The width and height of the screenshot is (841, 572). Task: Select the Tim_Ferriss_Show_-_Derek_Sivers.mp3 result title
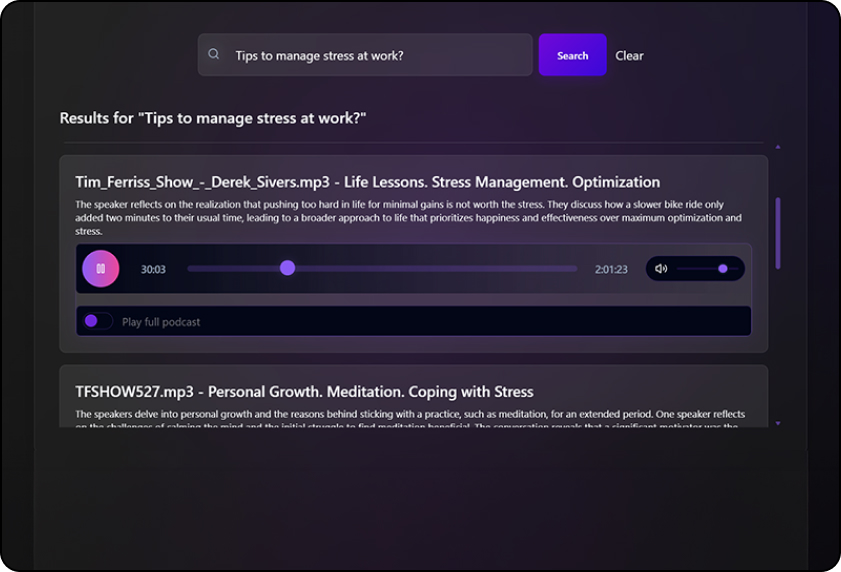[x=367, y=182]
